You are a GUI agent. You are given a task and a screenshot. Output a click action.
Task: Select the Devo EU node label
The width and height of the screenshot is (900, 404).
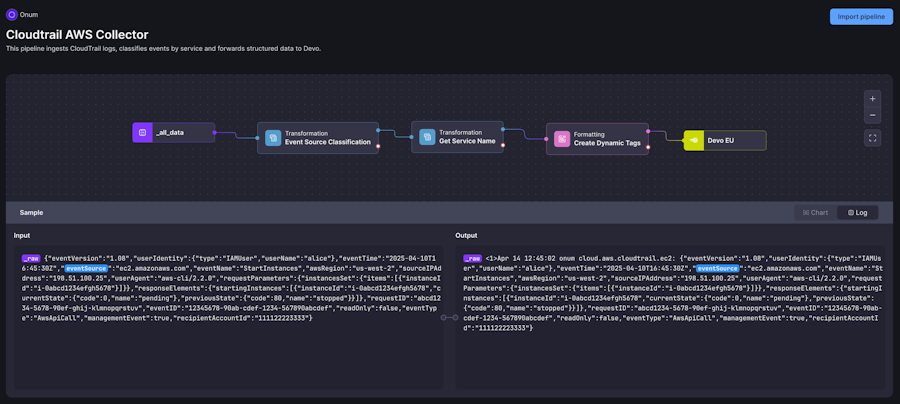pyautogui.click(x=723, y=141)
